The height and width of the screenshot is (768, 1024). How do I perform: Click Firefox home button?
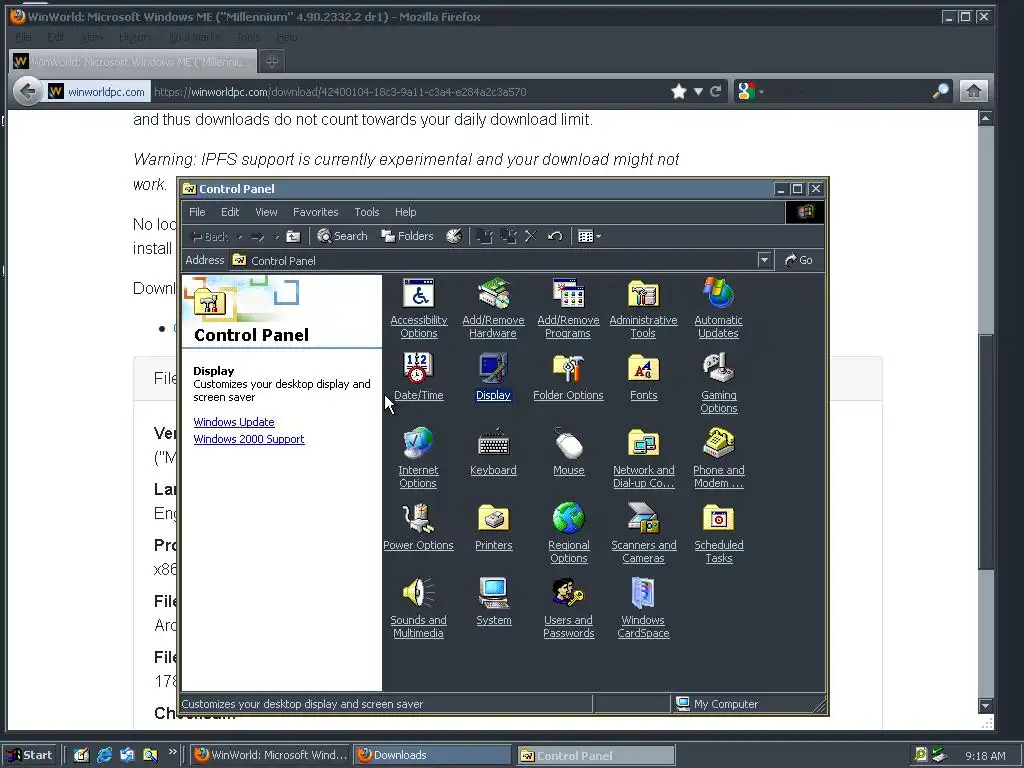point(973,91)
